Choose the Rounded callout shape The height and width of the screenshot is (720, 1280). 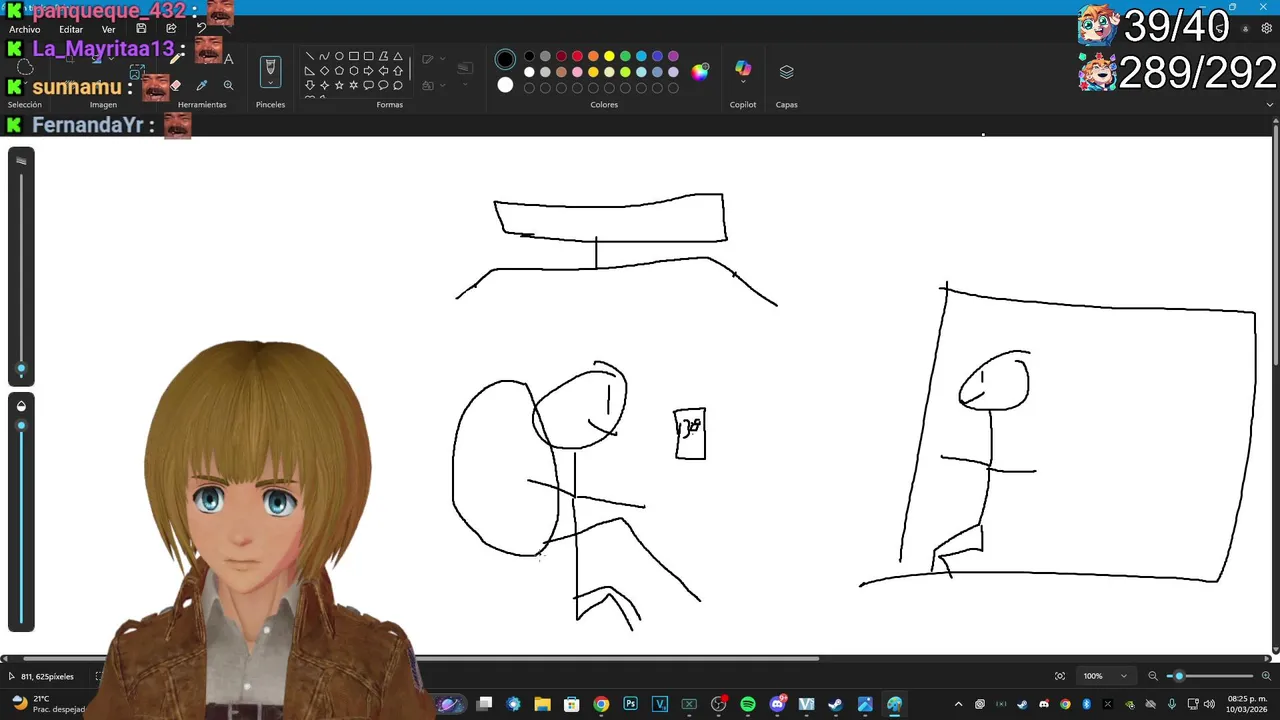click(x=369, y=86)
